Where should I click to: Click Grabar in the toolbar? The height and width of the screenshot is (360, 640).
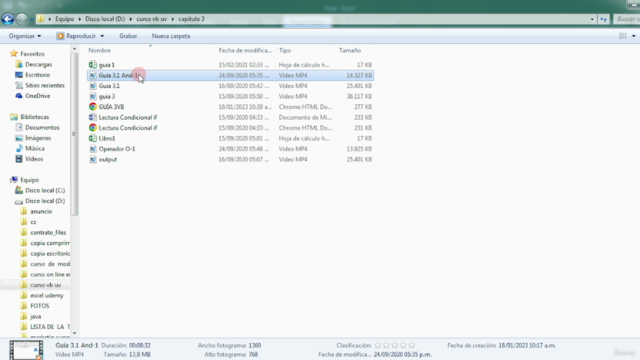(x=128, y=36)
